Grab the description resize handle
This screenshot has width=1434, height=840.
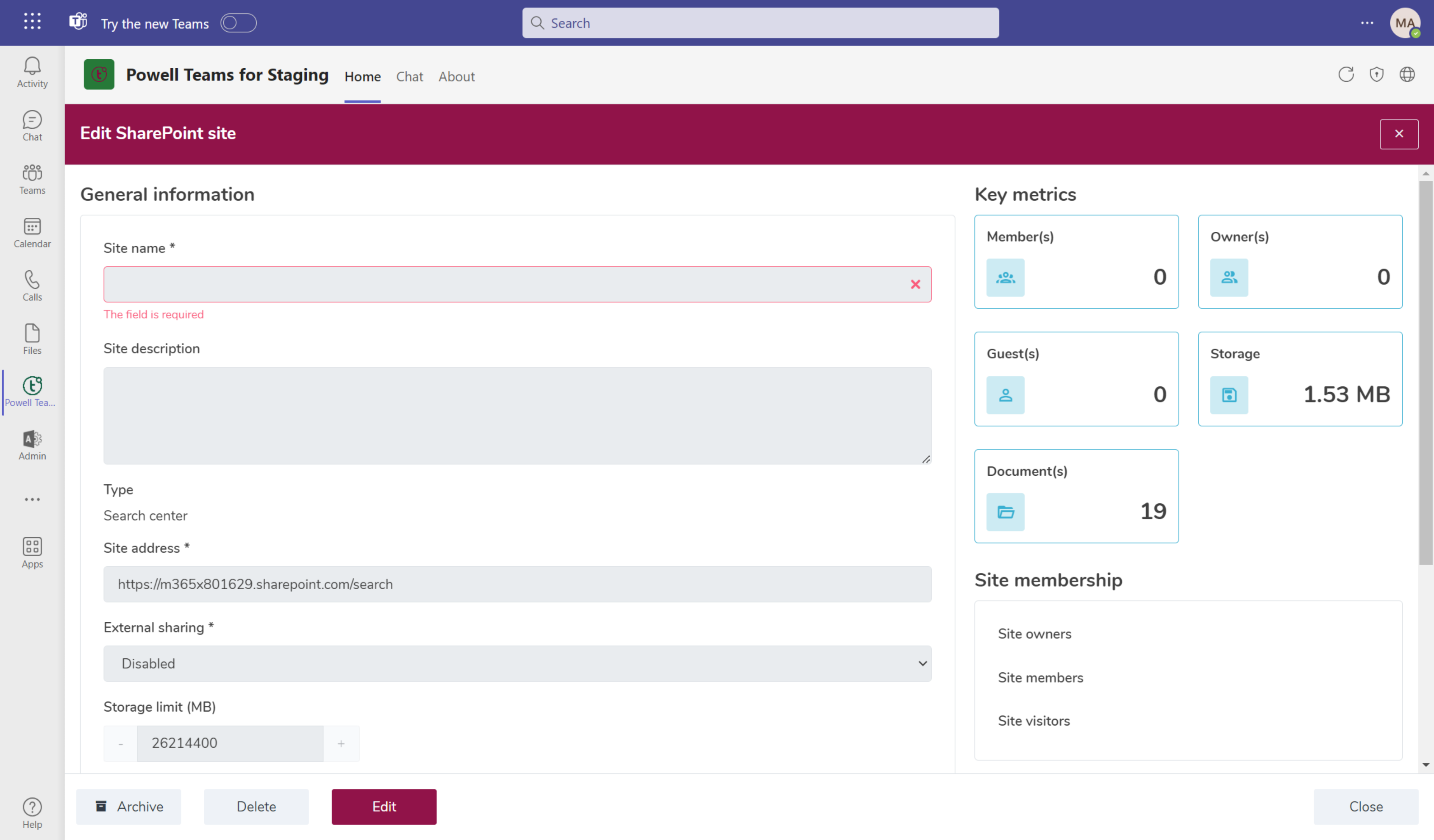(926, 459)
